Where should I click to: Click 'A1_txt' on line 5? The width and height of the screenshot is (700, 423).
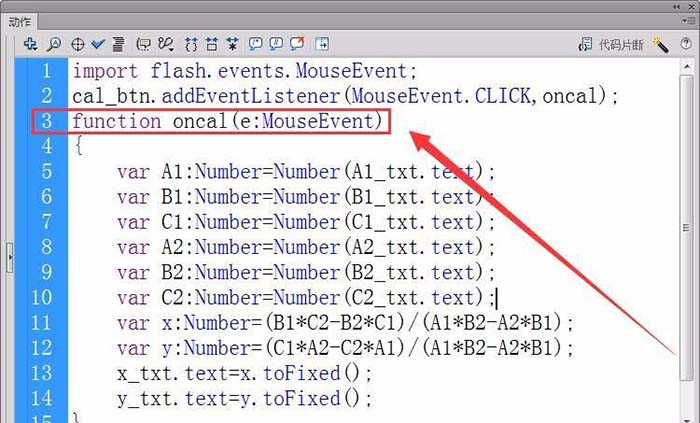[385, 172]
